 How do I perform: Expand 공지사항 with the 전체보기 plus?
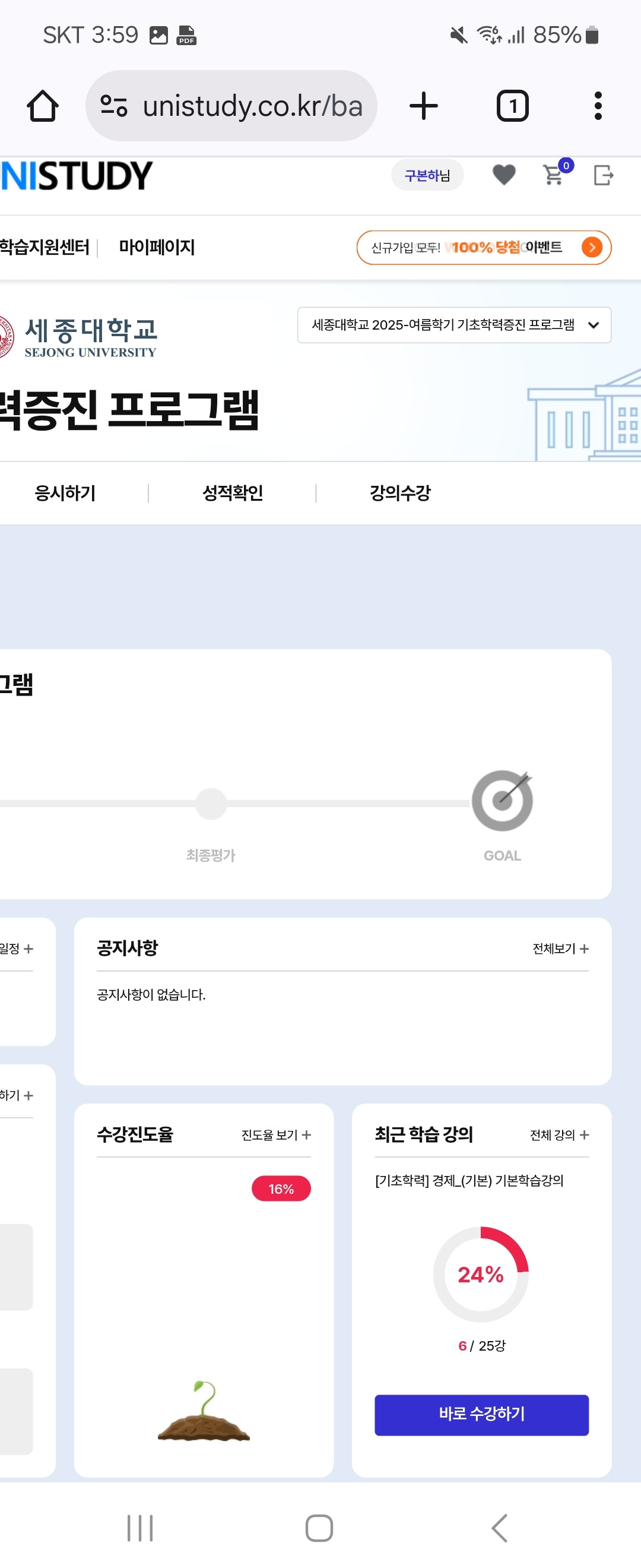click(560, 948)
